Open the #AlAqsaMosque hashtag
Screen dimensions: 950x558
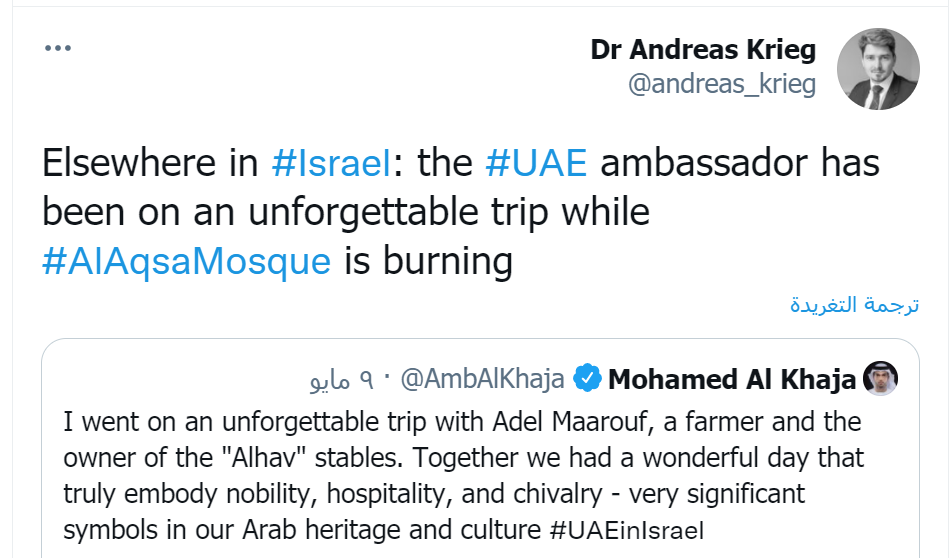point(187,260)
